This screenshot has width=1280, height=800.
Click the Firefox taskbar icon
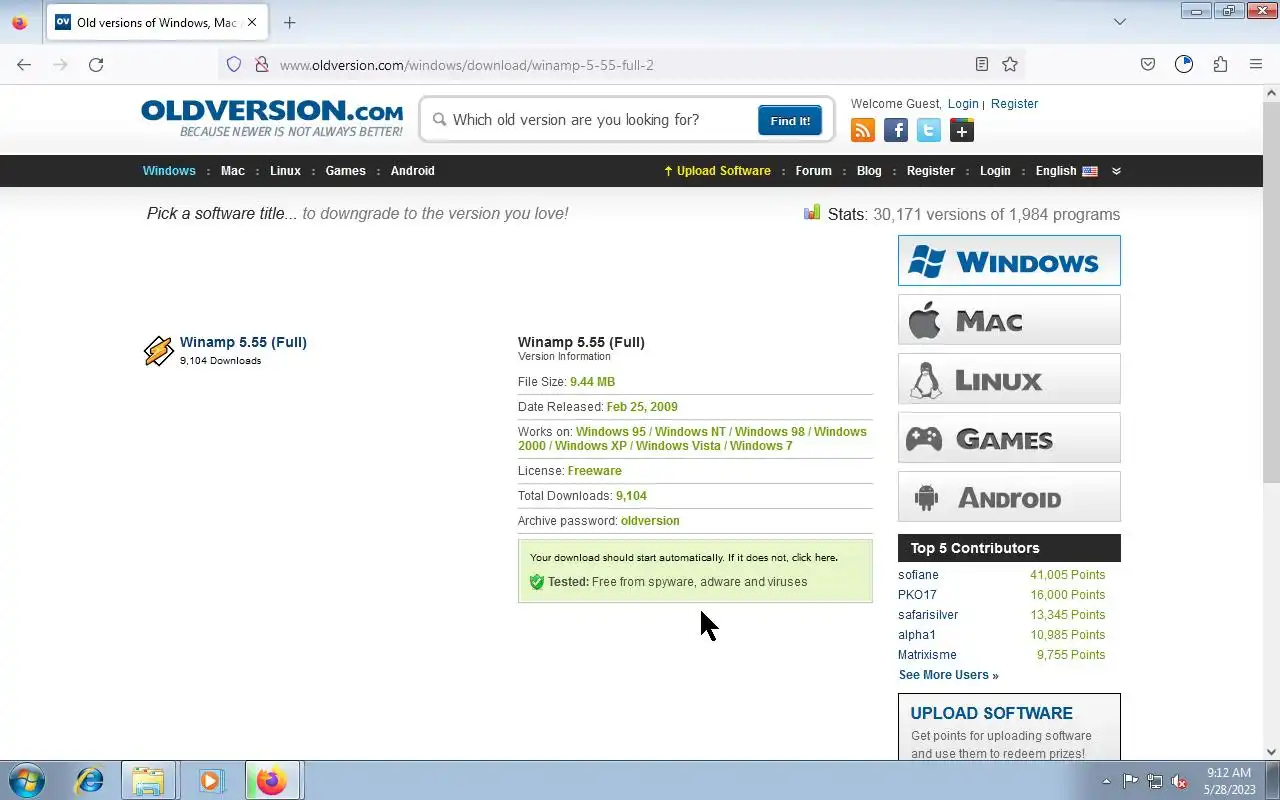(272, 780)
